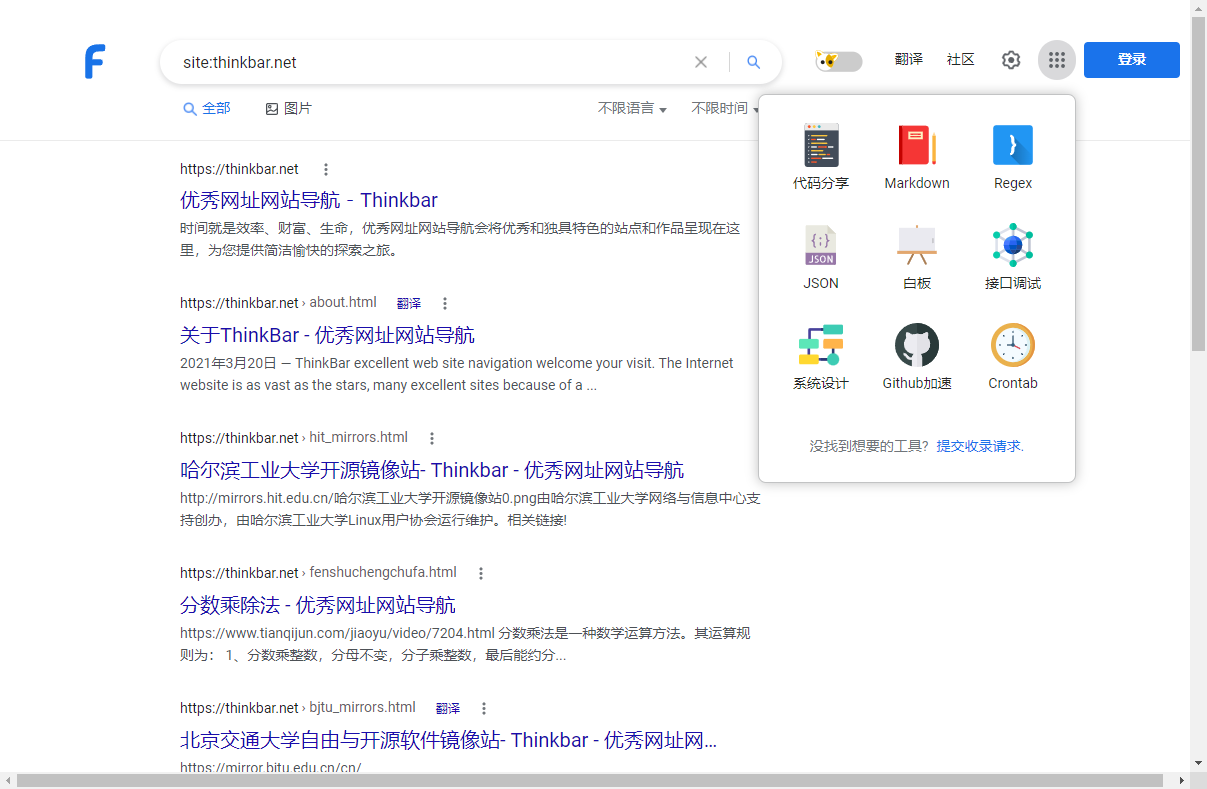1207x789 pixels.
Task: Open the 接口调试 tool icon
Action: point(1013,245)
